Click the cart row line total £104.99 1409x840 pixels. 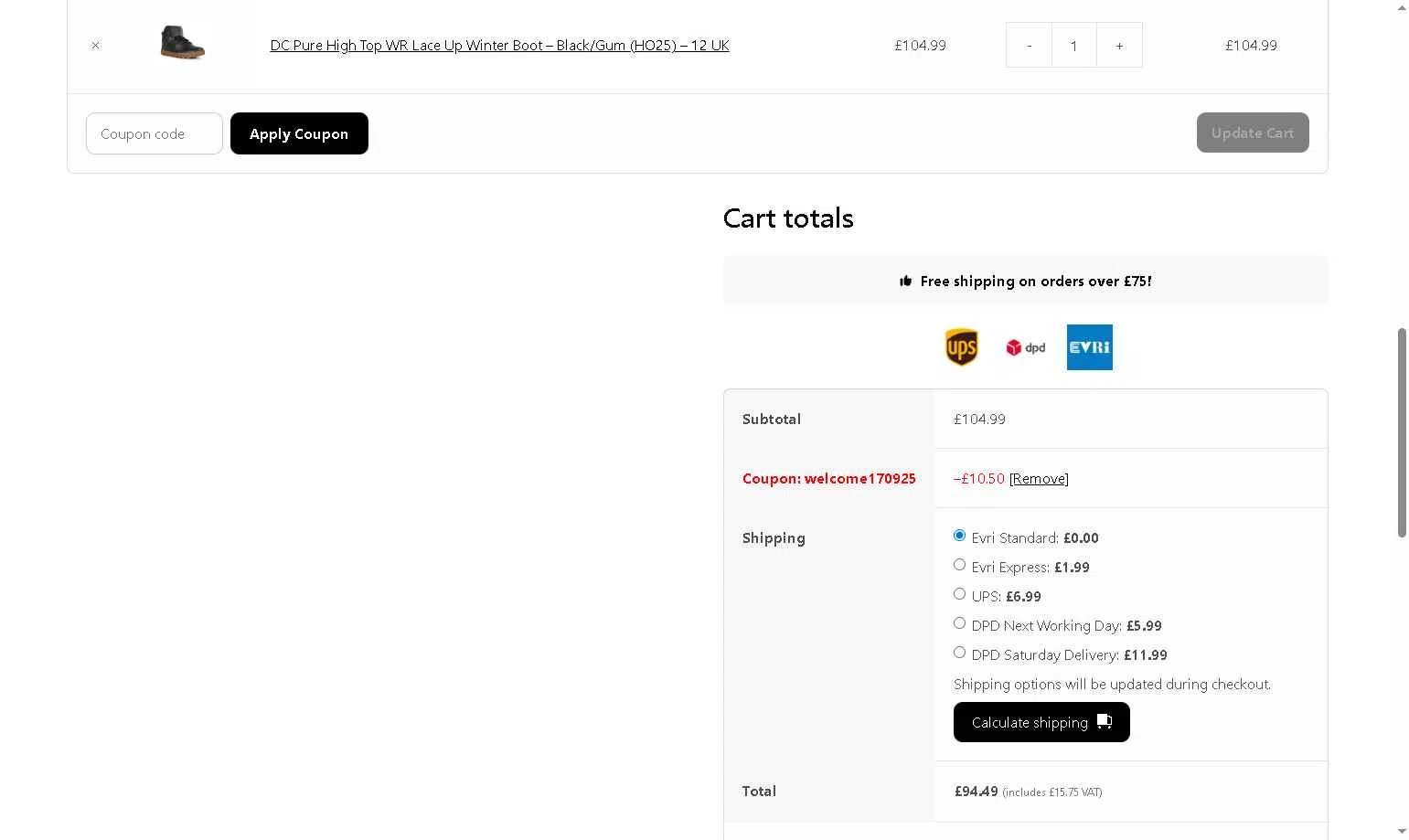[1251, 45]
